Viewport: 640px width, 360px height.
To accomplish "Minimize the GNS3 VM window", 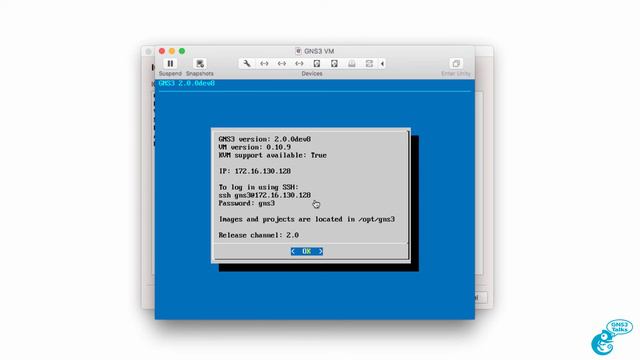I will pyautogui.click(x=172, y=51).
